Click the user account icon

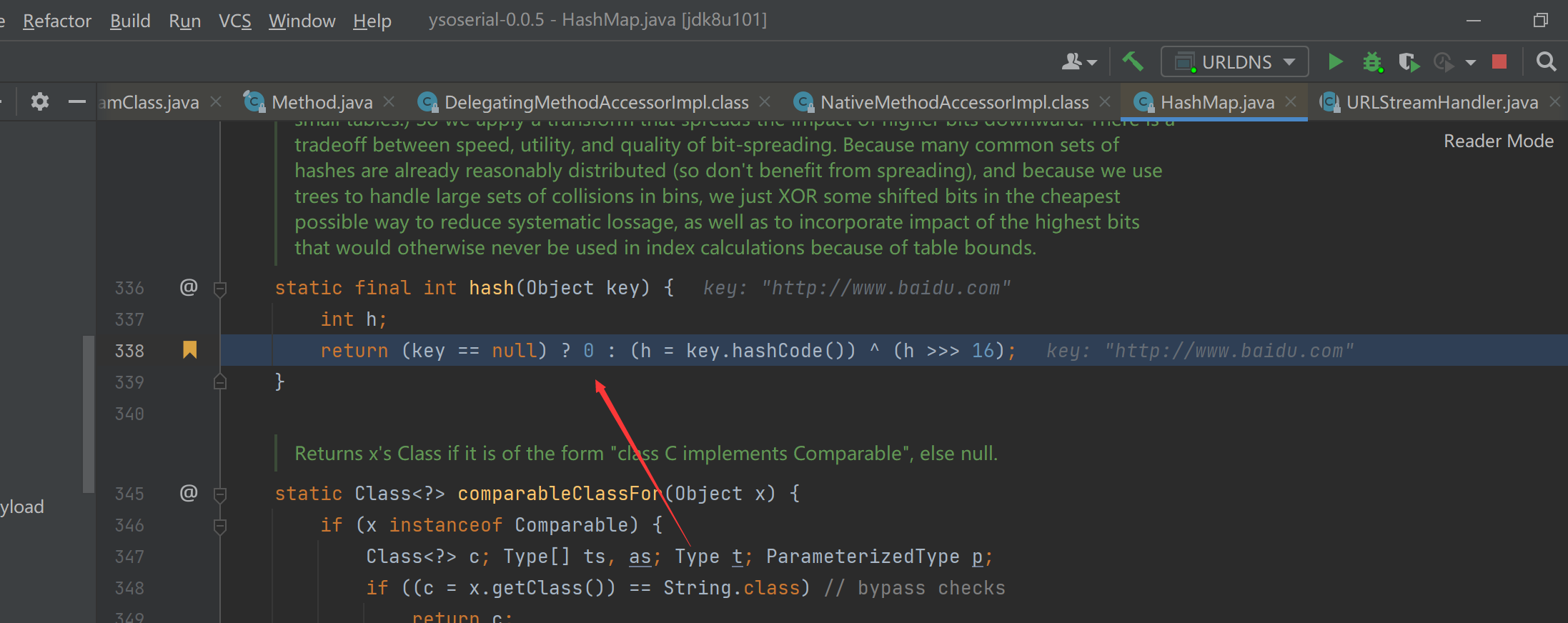[1078, 62]
